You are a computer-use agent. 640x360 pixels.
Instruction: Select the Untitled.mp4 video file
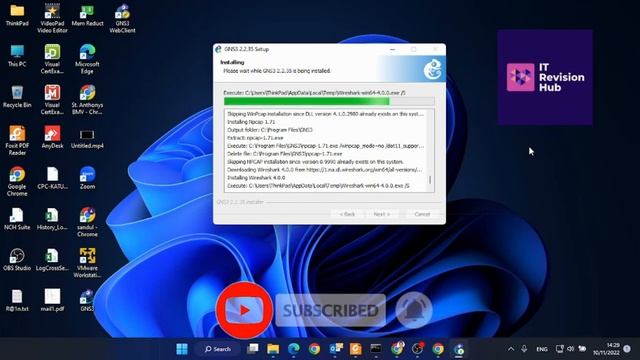pyautogui.click(x=87, y=138)
